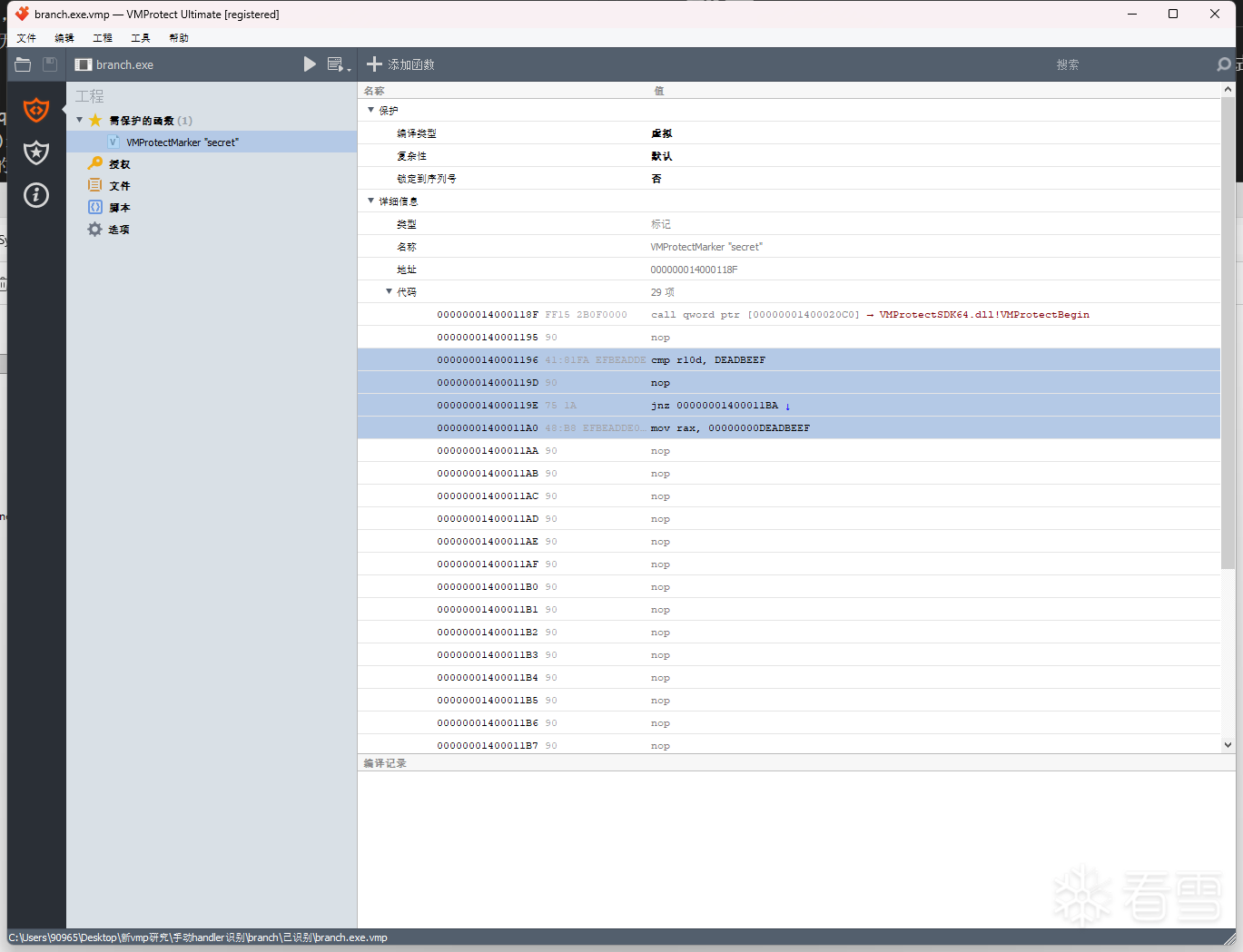Image resolution: width=1243 pixels, height=952 pixels.
Task: Open the 文件 menu
Action: tap(26, 38)
